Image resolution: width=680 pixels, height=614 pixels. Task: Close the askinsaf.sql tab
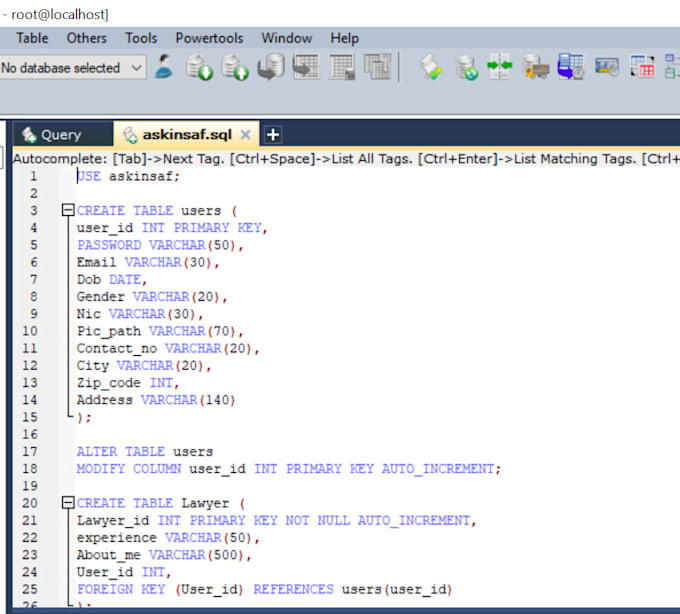click(246, 135)
